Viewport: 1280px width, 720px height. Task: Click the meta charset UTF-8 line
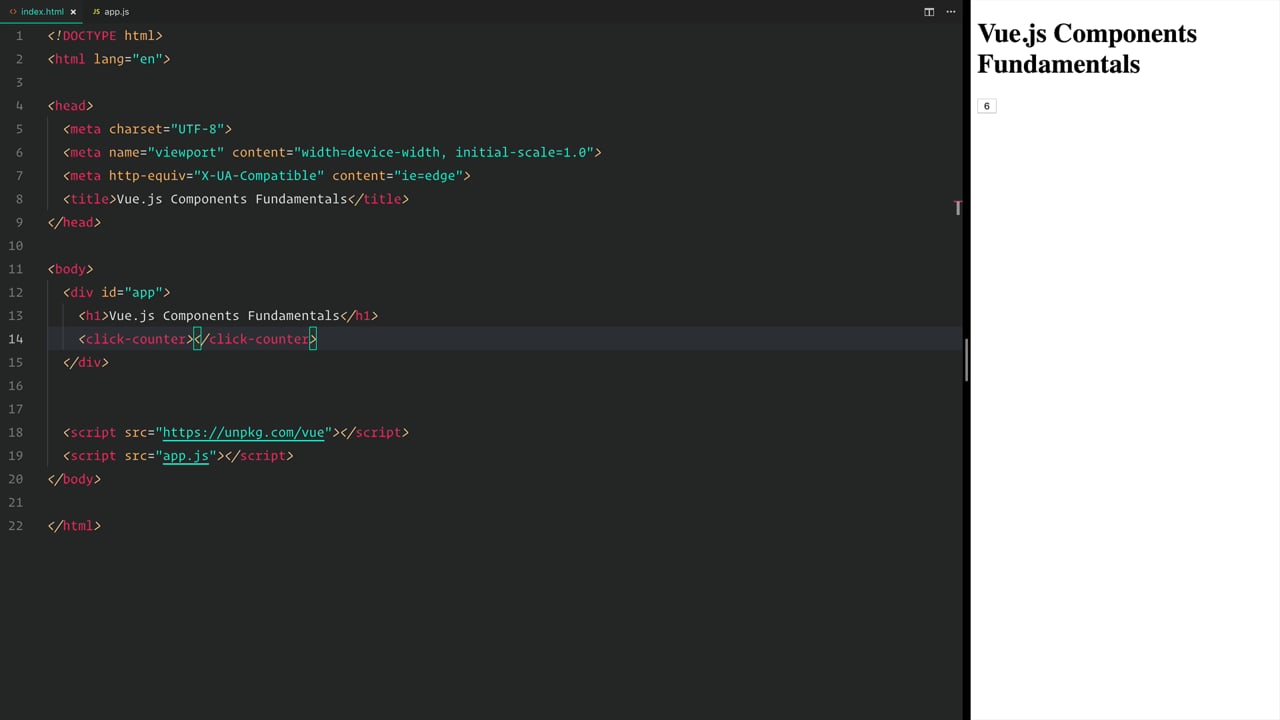click(147, 129)
